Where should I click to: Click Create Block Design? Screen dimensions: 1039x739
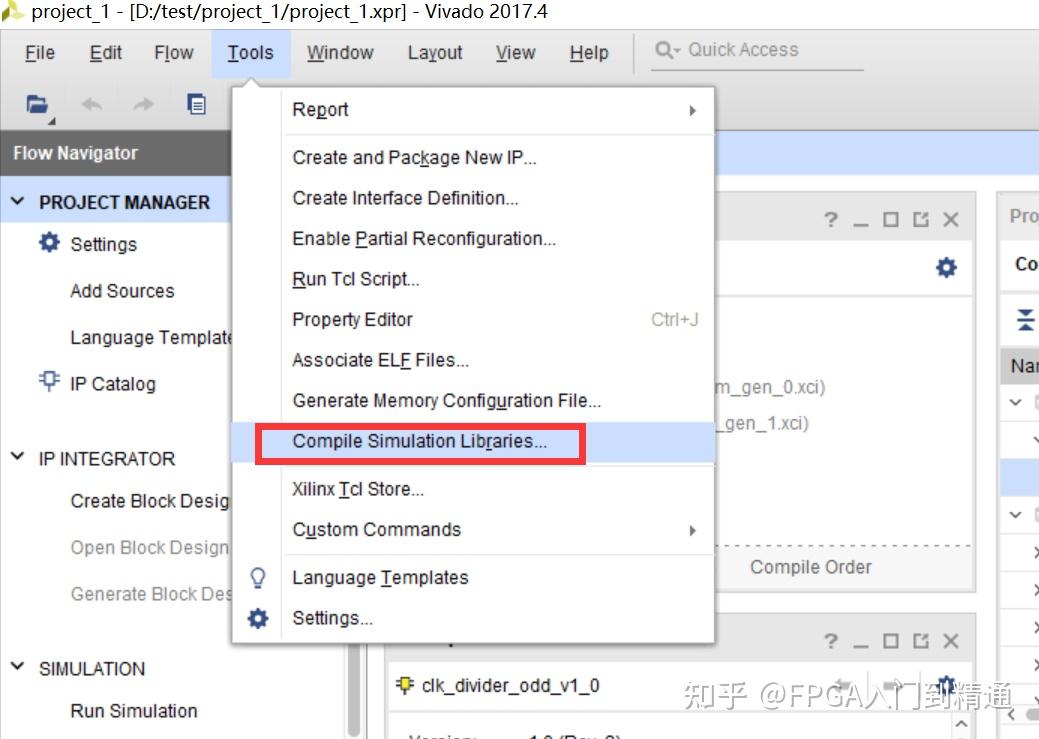click(150, 501)
